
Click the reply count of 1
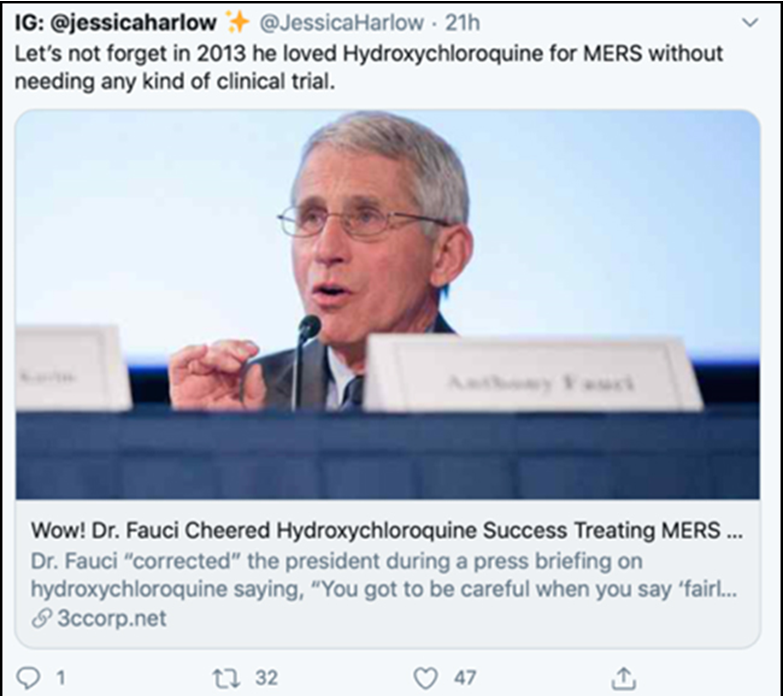pyautogui.click(x=61, y=678)
